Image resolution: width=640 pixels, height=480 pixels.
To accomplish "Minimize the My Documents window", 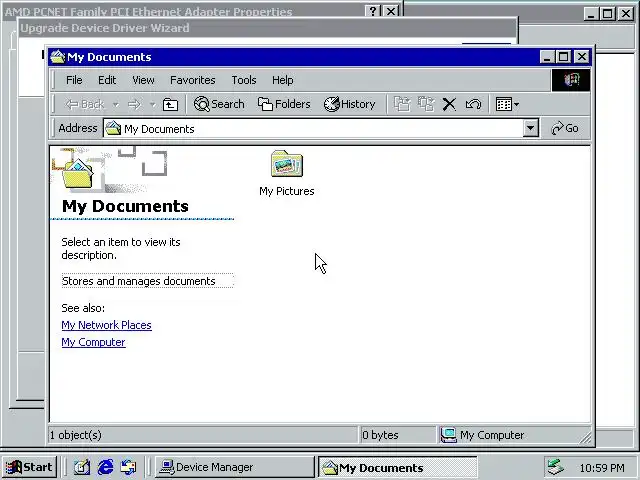I will coord(546,57).
